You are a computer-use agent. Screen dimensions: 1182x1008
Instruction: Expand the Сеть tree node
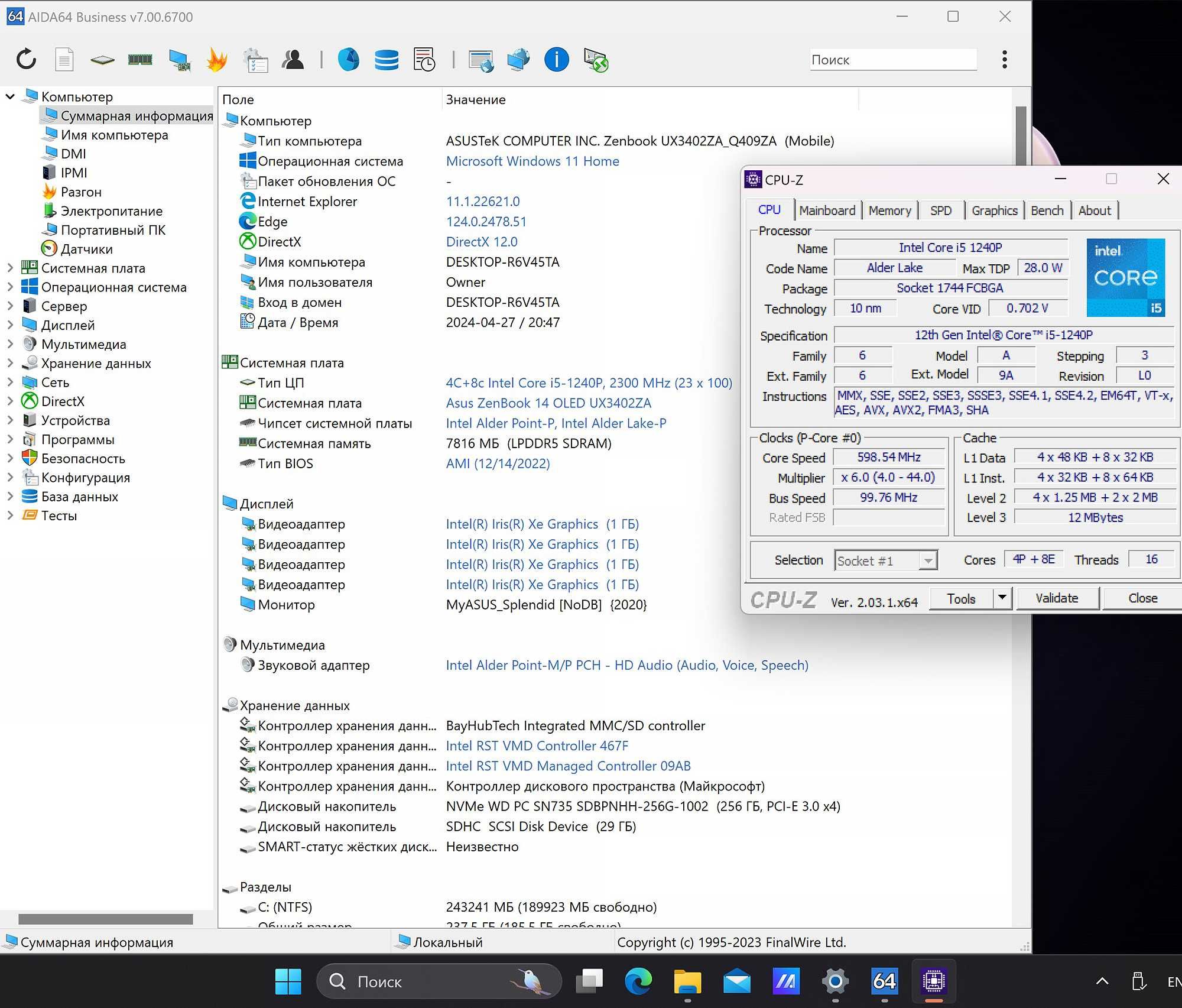click(x=10, y=382)
